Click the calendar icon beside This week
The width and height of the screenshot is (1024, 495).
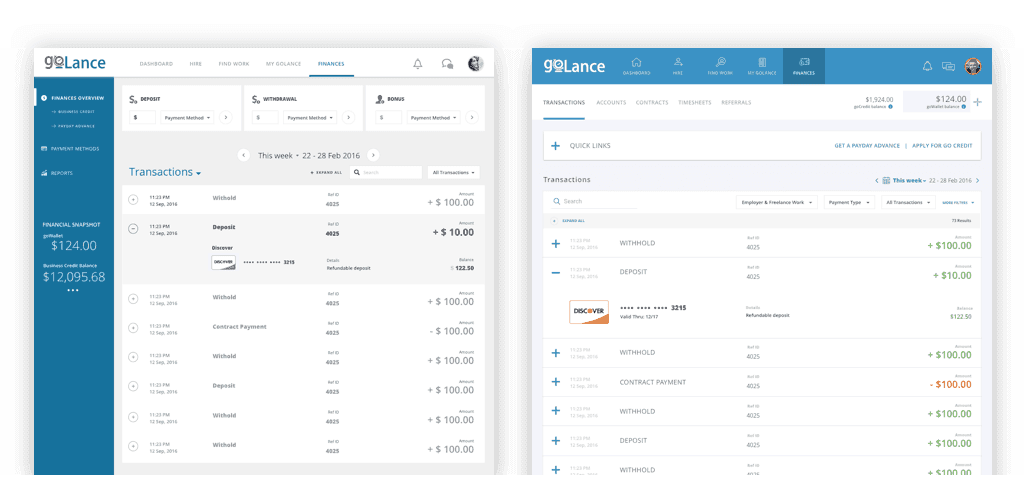886,180
